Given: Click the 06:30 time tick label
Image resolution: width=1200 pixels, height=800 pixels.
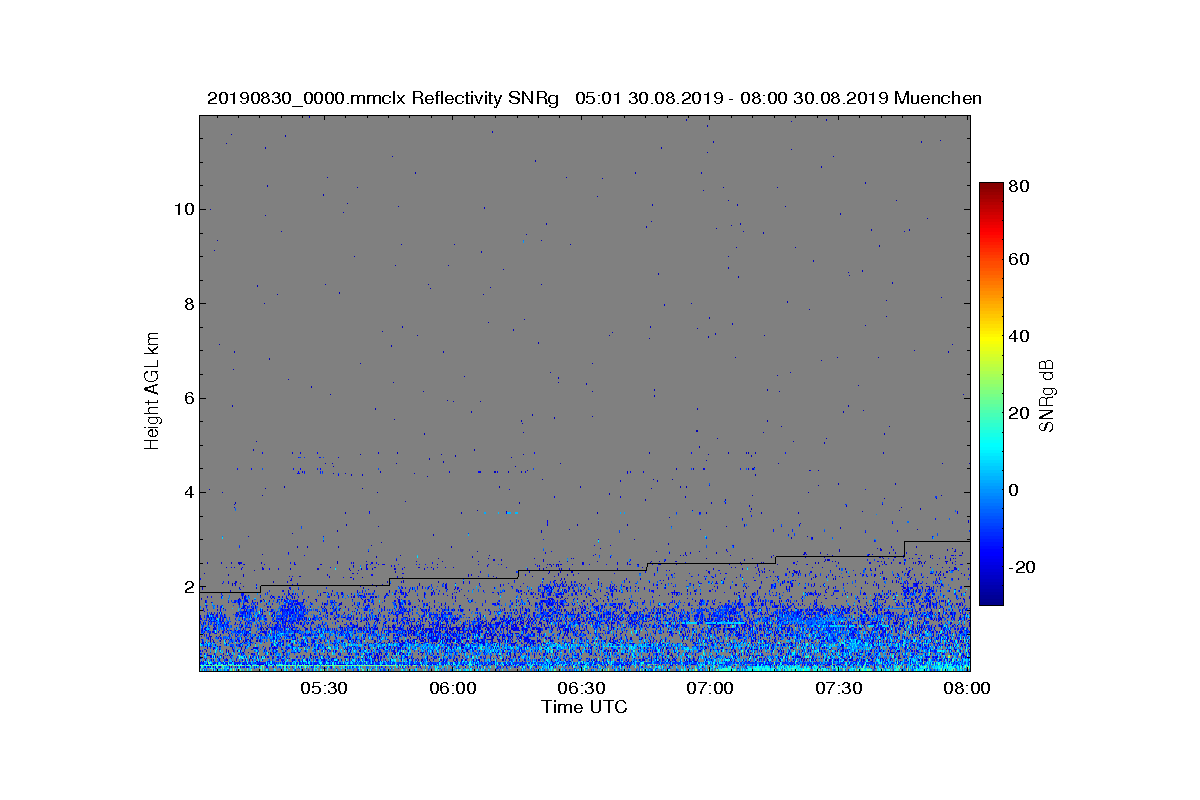Looking at the screenshot, I should [x=582, y=689].
